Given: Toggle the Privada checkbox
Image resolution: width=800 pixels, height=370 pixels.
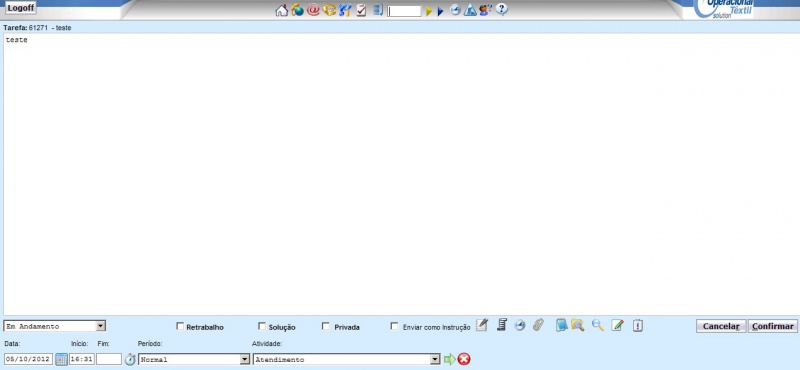Looking at the screenshot, I should tap(326, 326).
